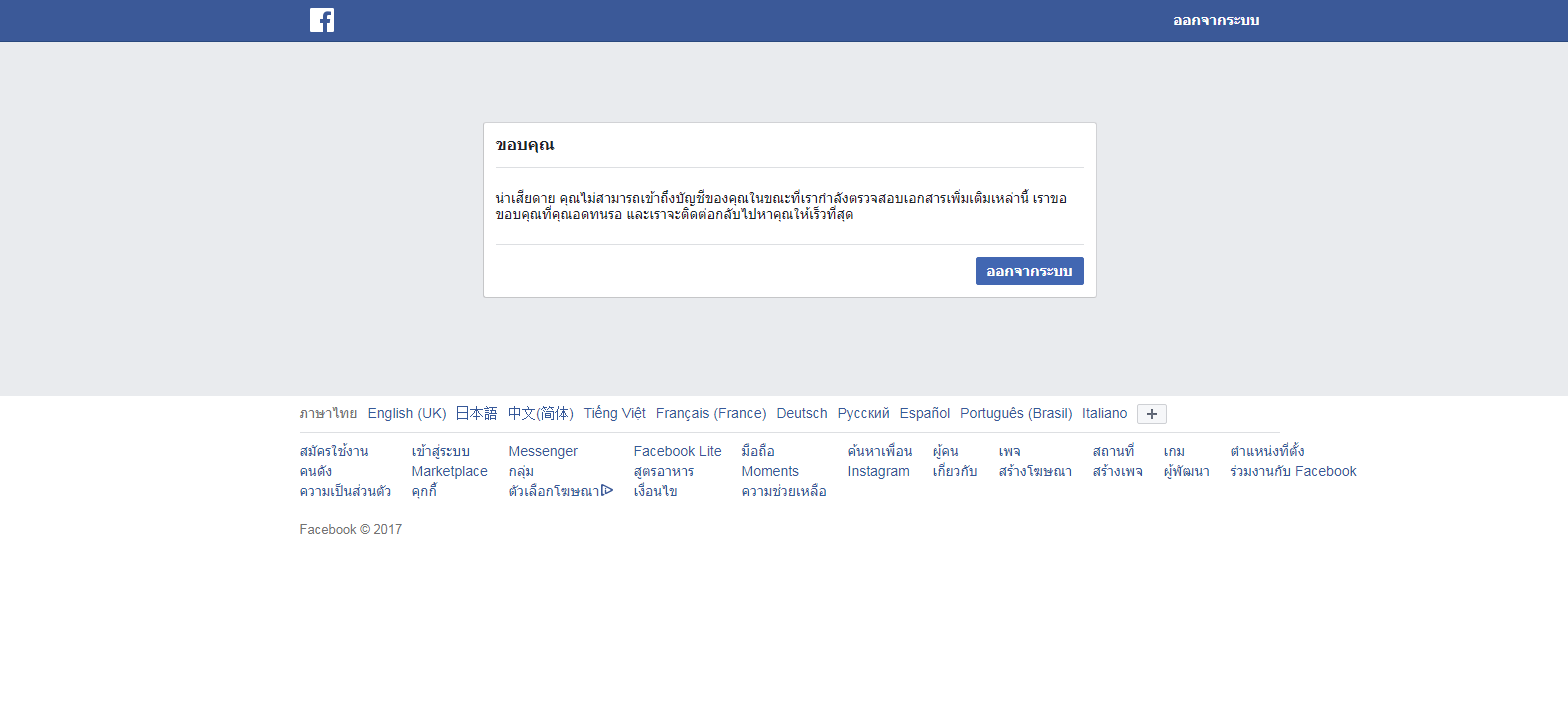The width and height of the screenshot is (1568, 702).
Task: Switch language to 日本語
Action: click(476, 413)
